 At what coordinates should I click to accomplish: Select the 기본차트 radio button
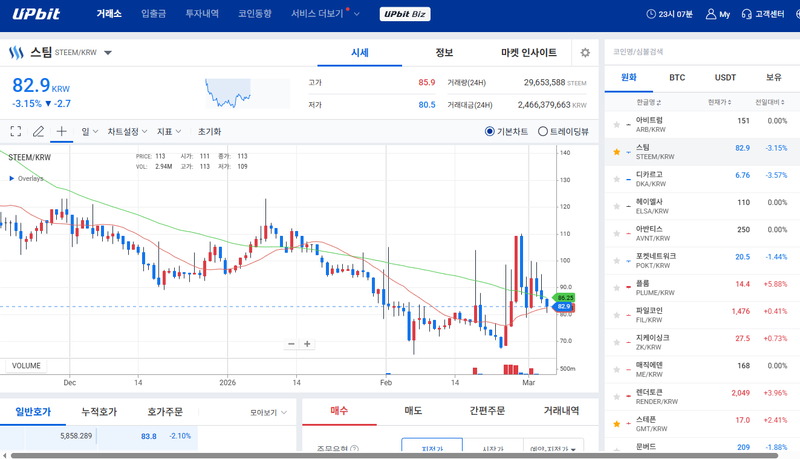(490, 131)
